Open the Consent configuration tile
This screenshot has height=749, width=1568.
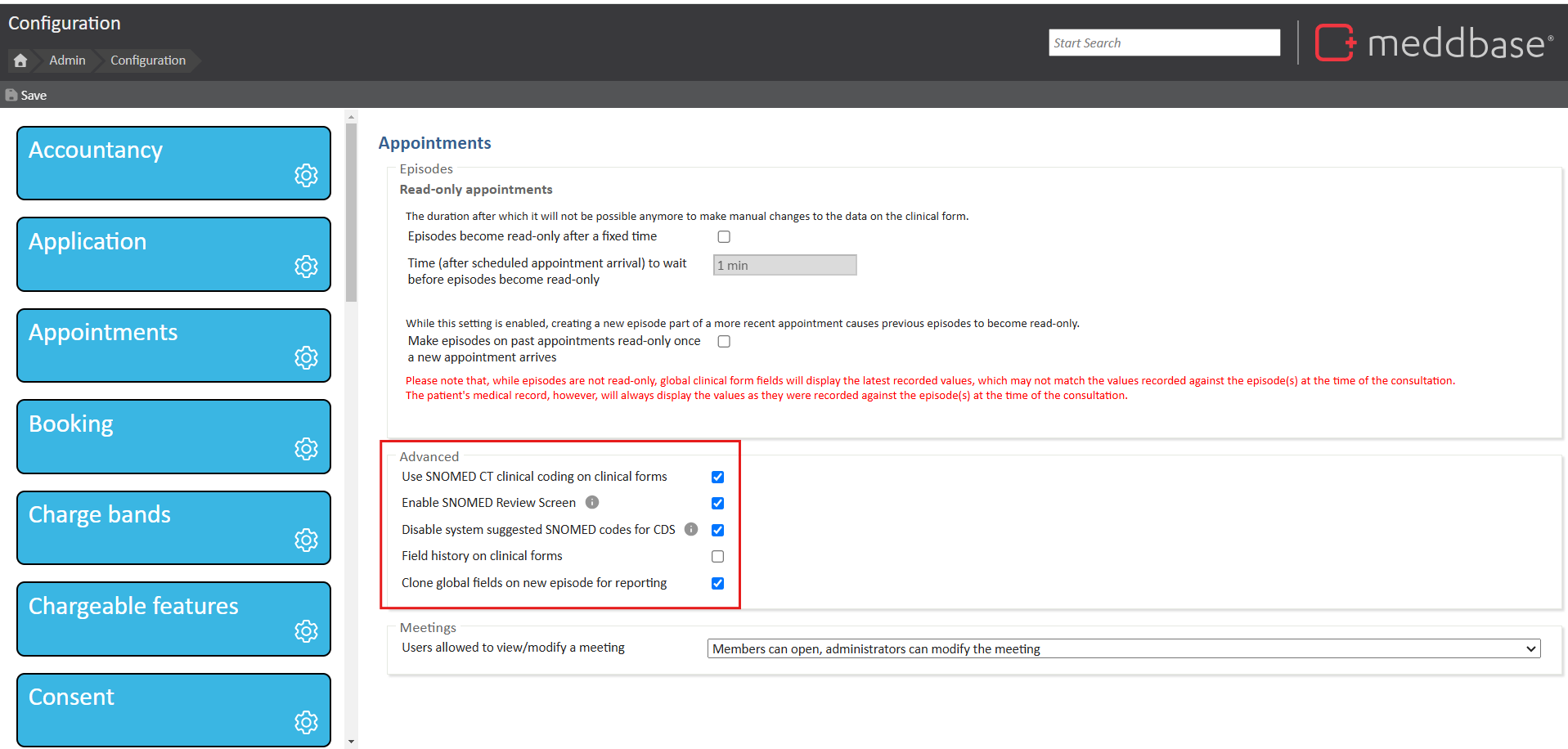click(173, 709)
